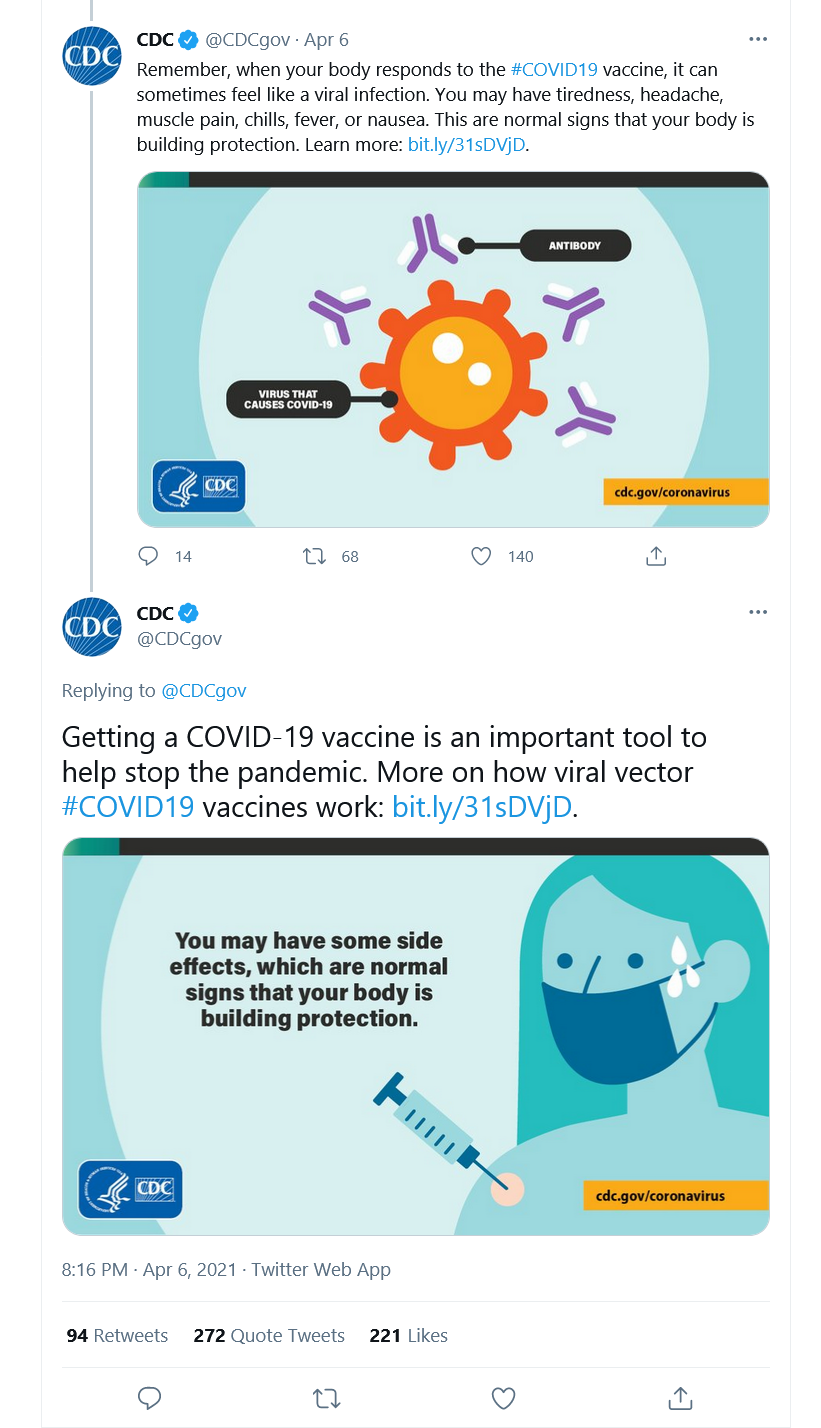Screen dimensions: 821x1428
Task: Open more options on the first tweet
Action: point(758,39)
